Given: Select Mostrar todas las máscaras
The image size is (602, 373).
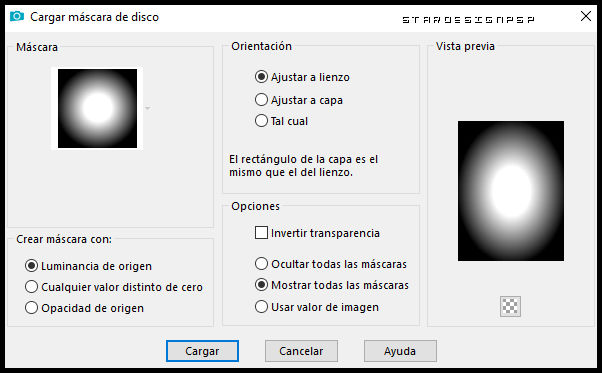Looking at the screenshot, I should pyautogui.click(x=332, y=285).
